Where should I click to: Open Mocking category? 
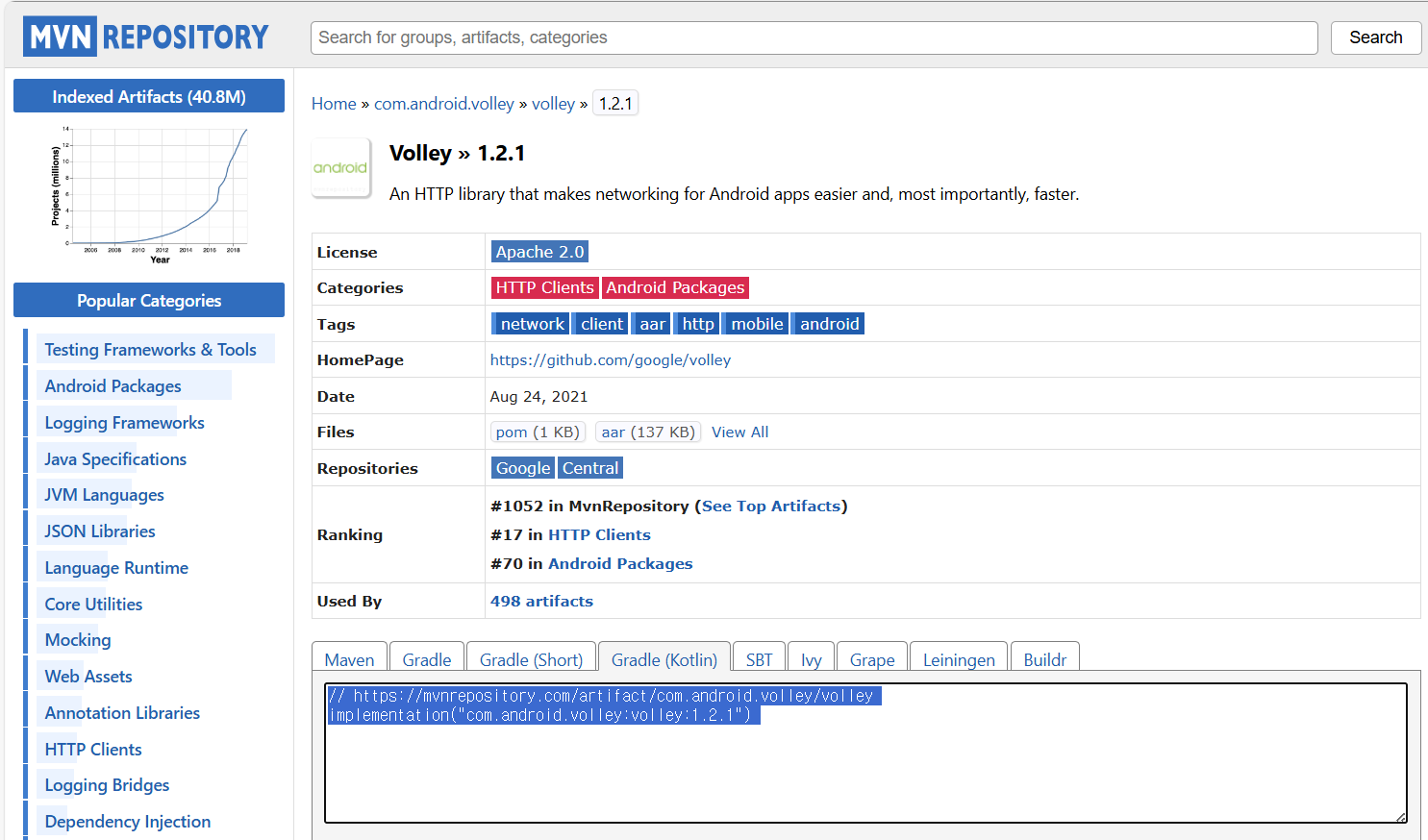pos(78,640)
